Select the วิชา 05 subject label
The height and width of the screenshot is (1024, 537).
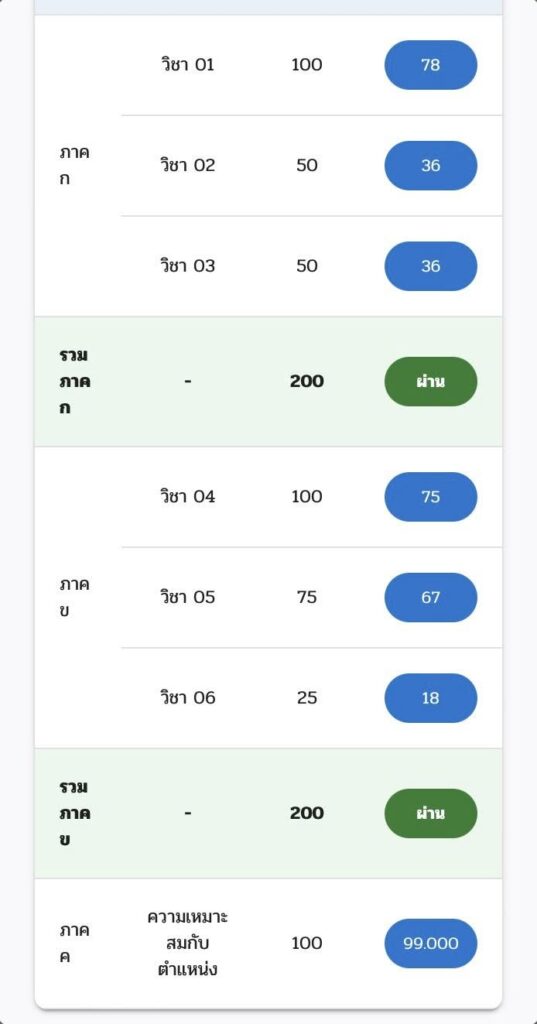[187, 598]
